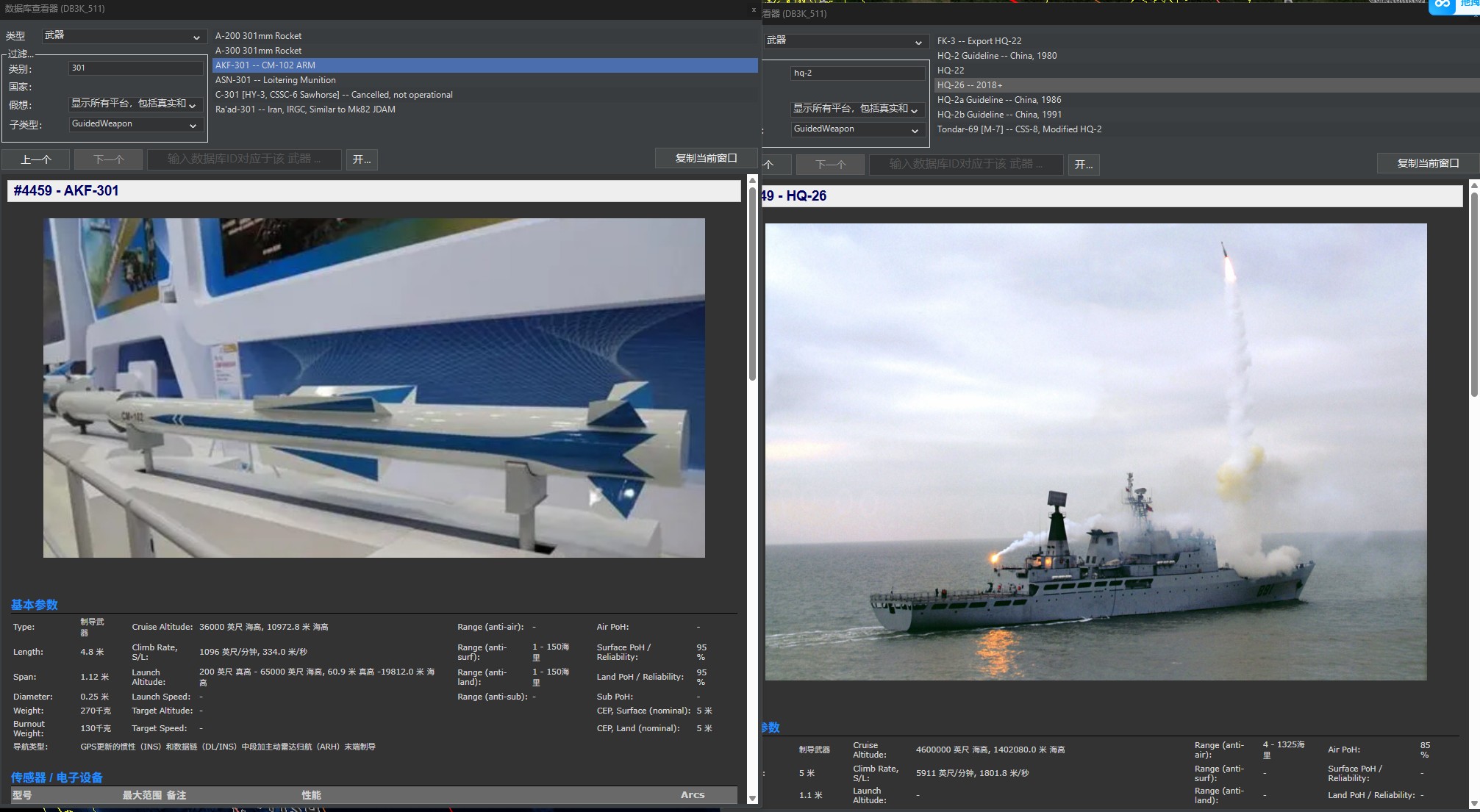Viewport: 1480px width, 812px height.
Task: Choose FK-3 Export HQ-22 entry
Action: coord(979,41)
